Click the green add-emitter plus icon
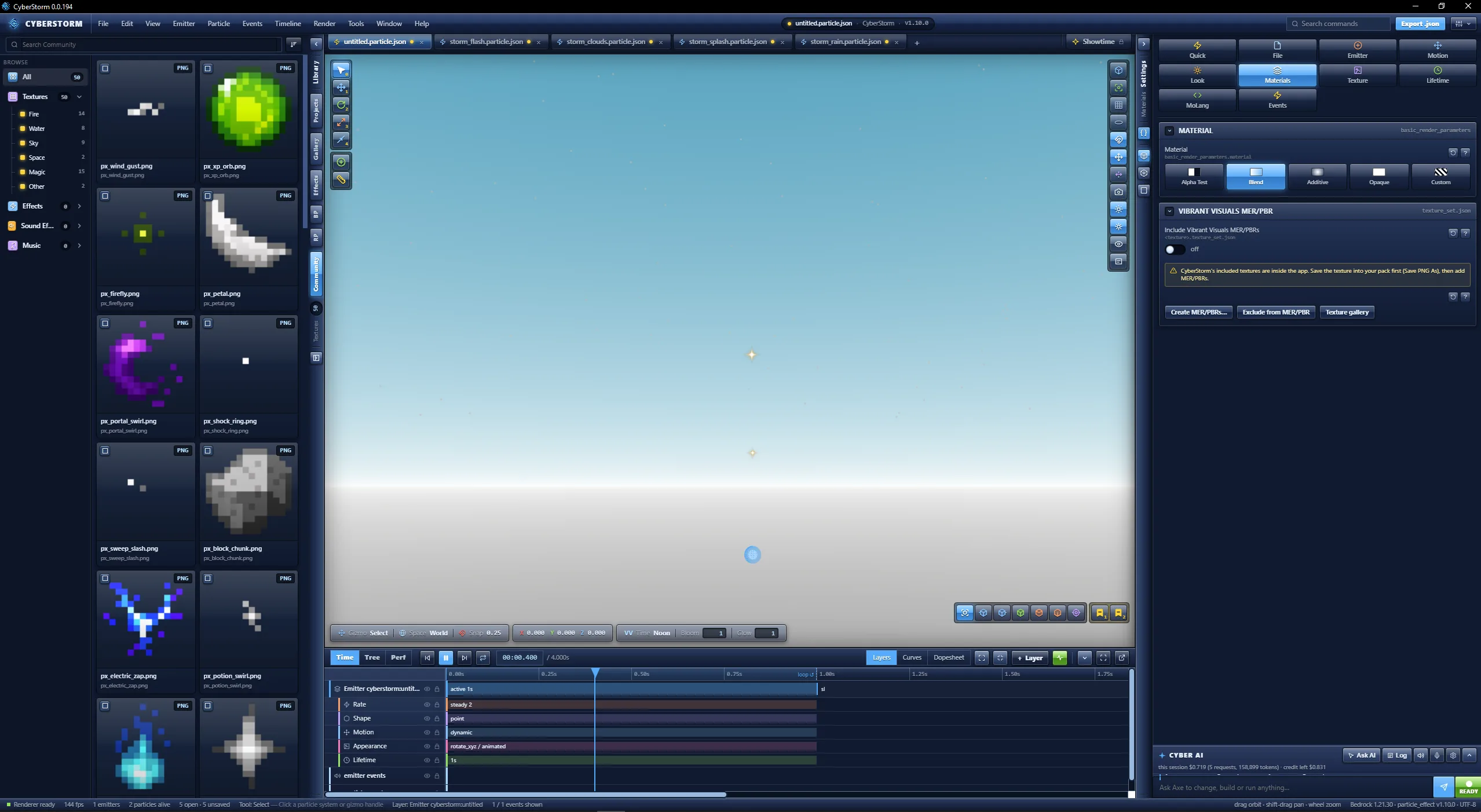This screenshot has height=812, width=1481. tap(341, 162)
